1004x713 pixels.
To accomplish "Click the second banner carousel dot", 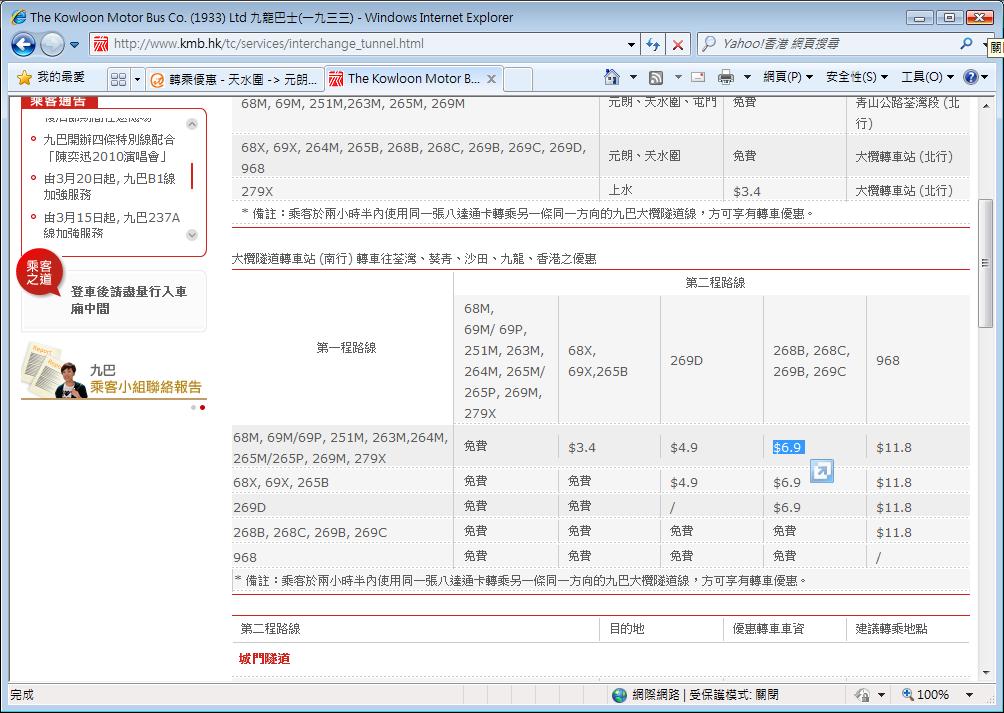I will pos(202,407).
